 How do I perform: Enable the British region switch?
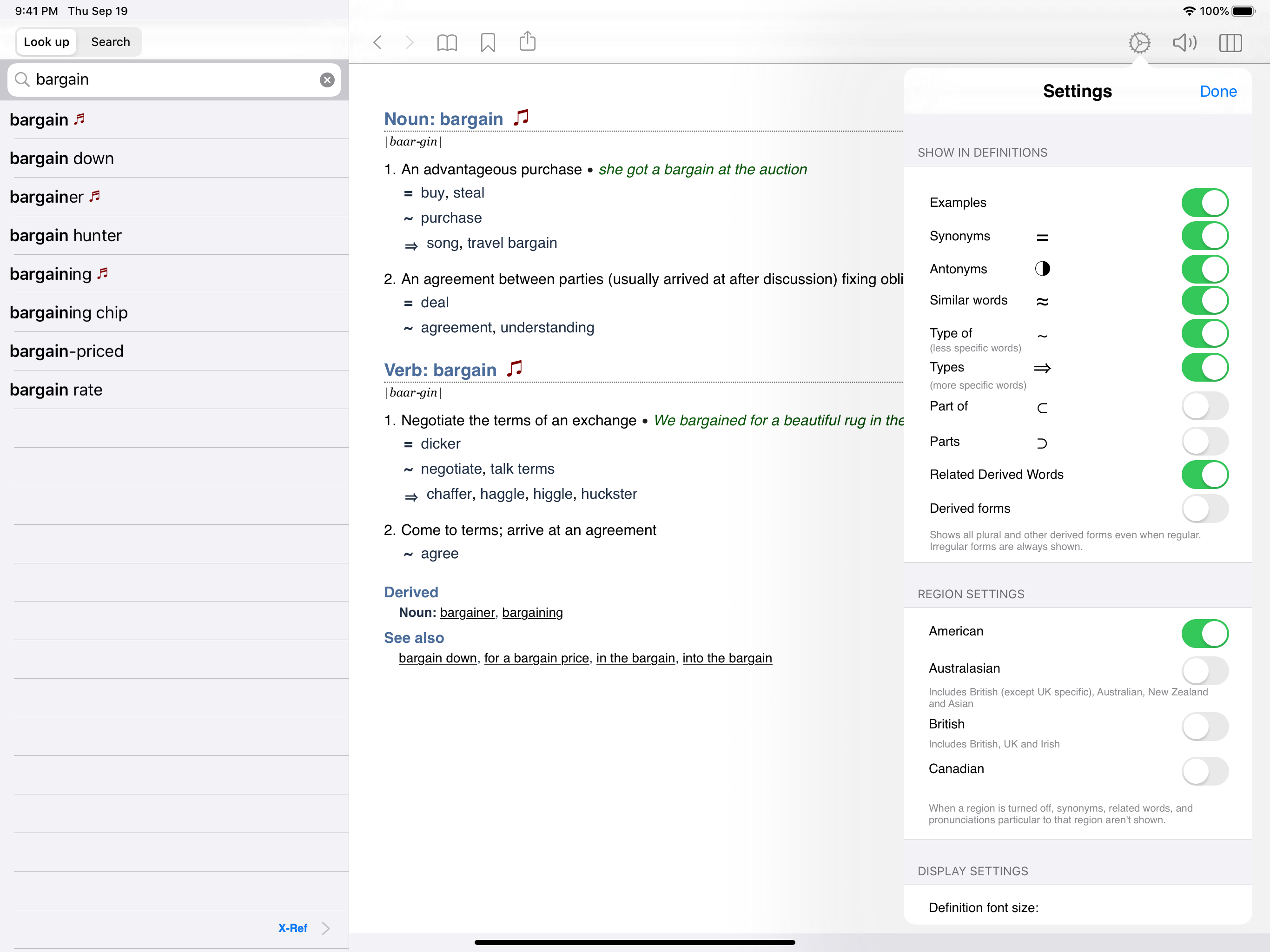point(1204,726)
